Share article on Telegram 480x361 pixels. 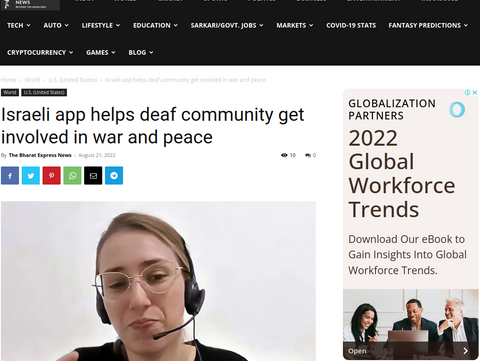pos(114,176)
